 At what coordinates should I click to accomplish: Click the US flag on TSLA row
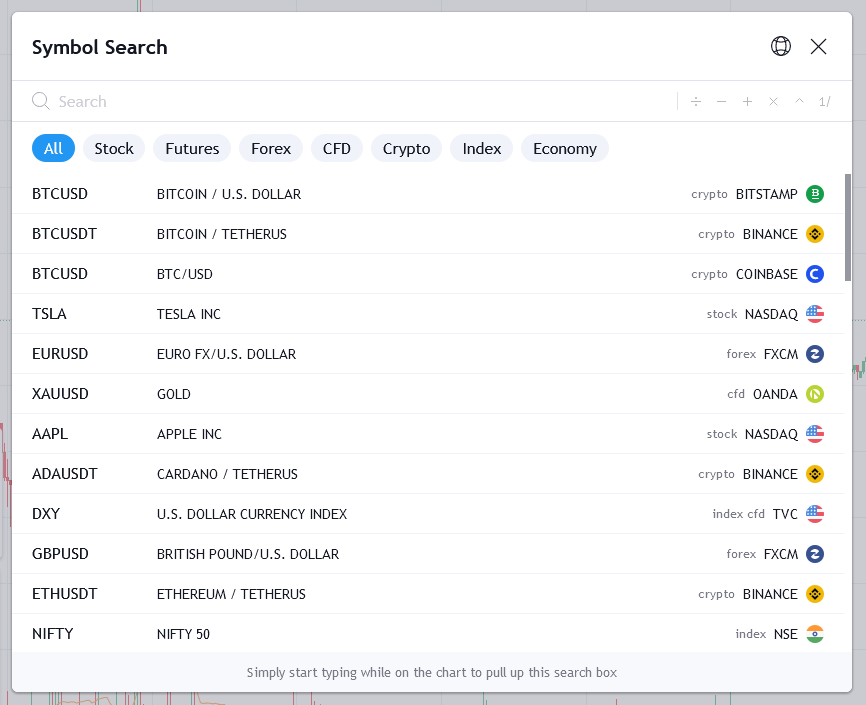point(815,314)
